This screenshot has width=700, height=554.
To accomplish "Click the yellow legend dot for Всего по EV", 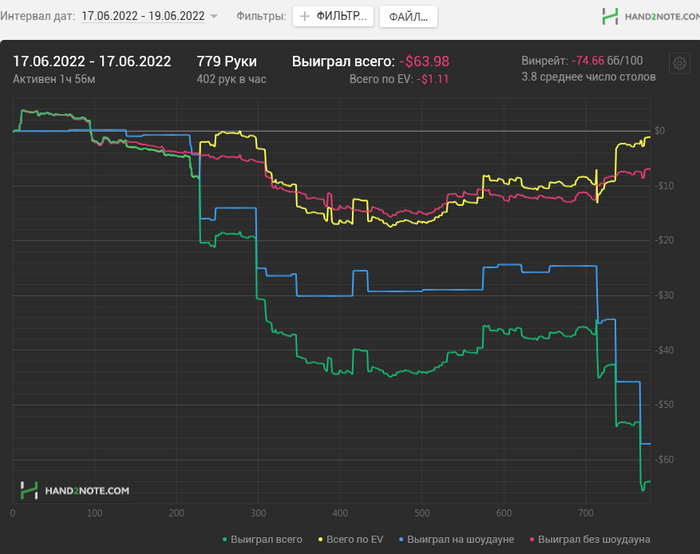I will [x=320, y=540].
